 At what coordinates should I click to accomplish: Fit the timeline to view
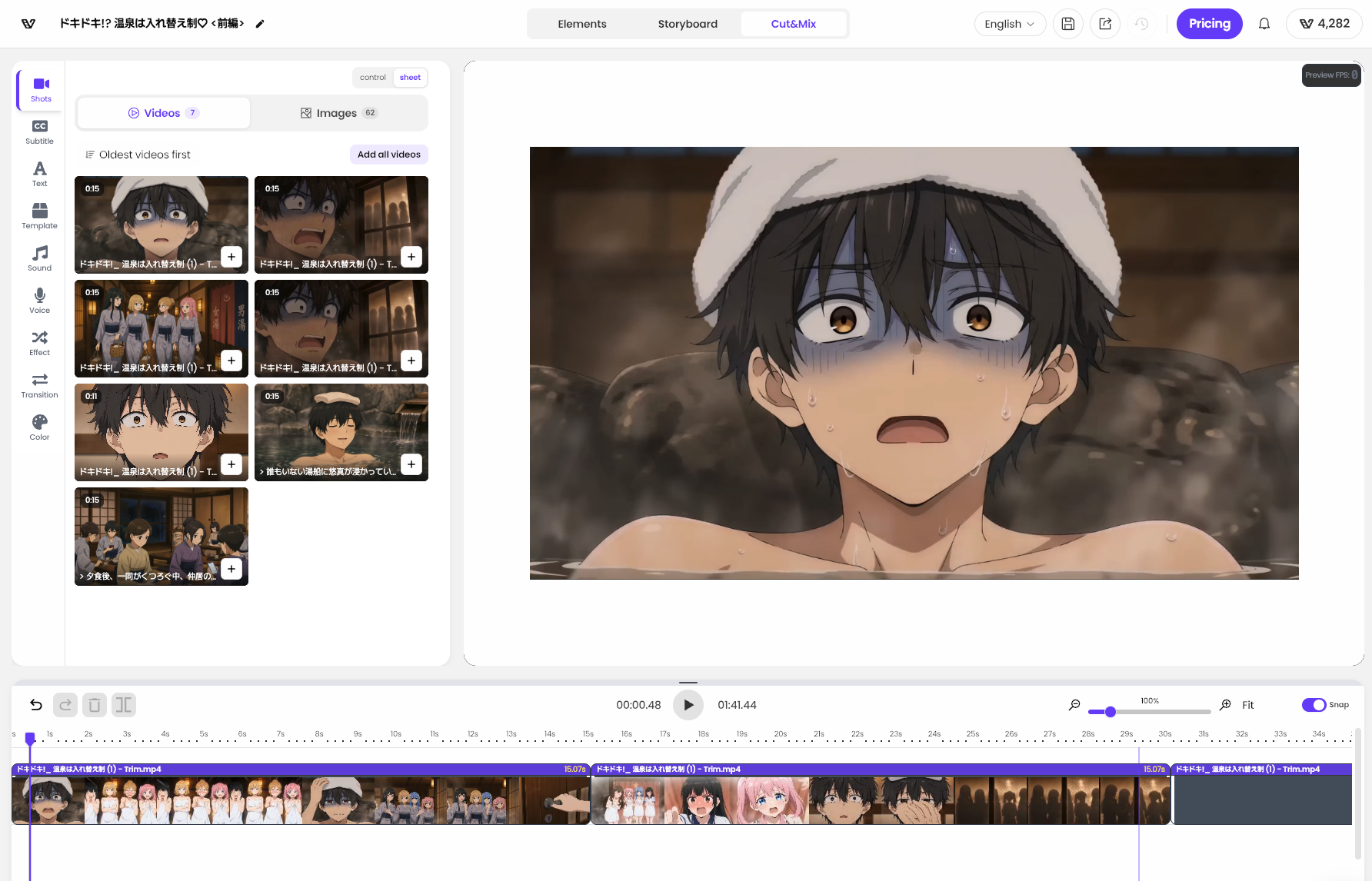tap(1247, 705)
